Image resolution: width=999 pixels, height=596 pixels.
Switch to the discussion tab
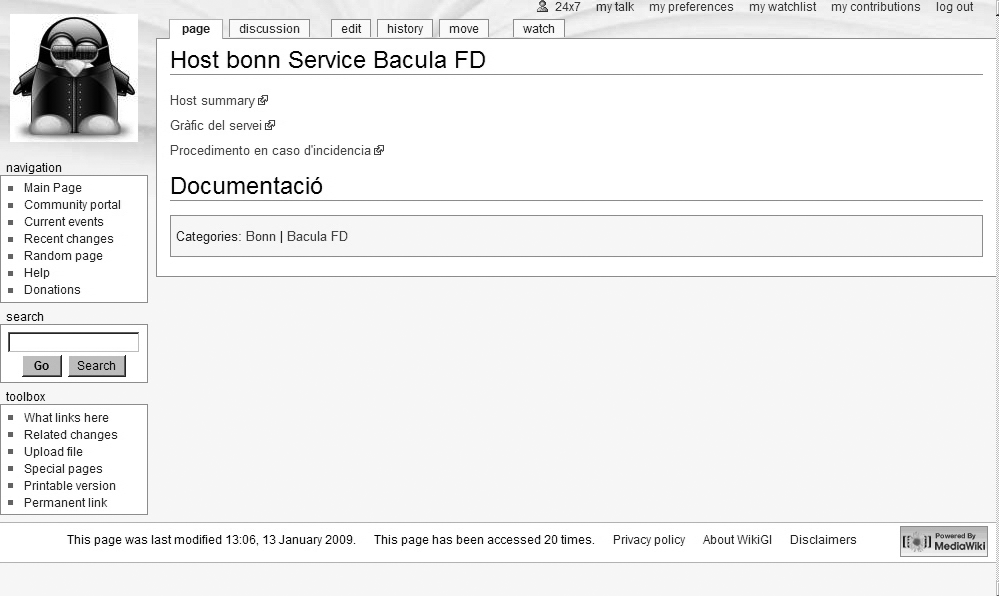[269, 29]
